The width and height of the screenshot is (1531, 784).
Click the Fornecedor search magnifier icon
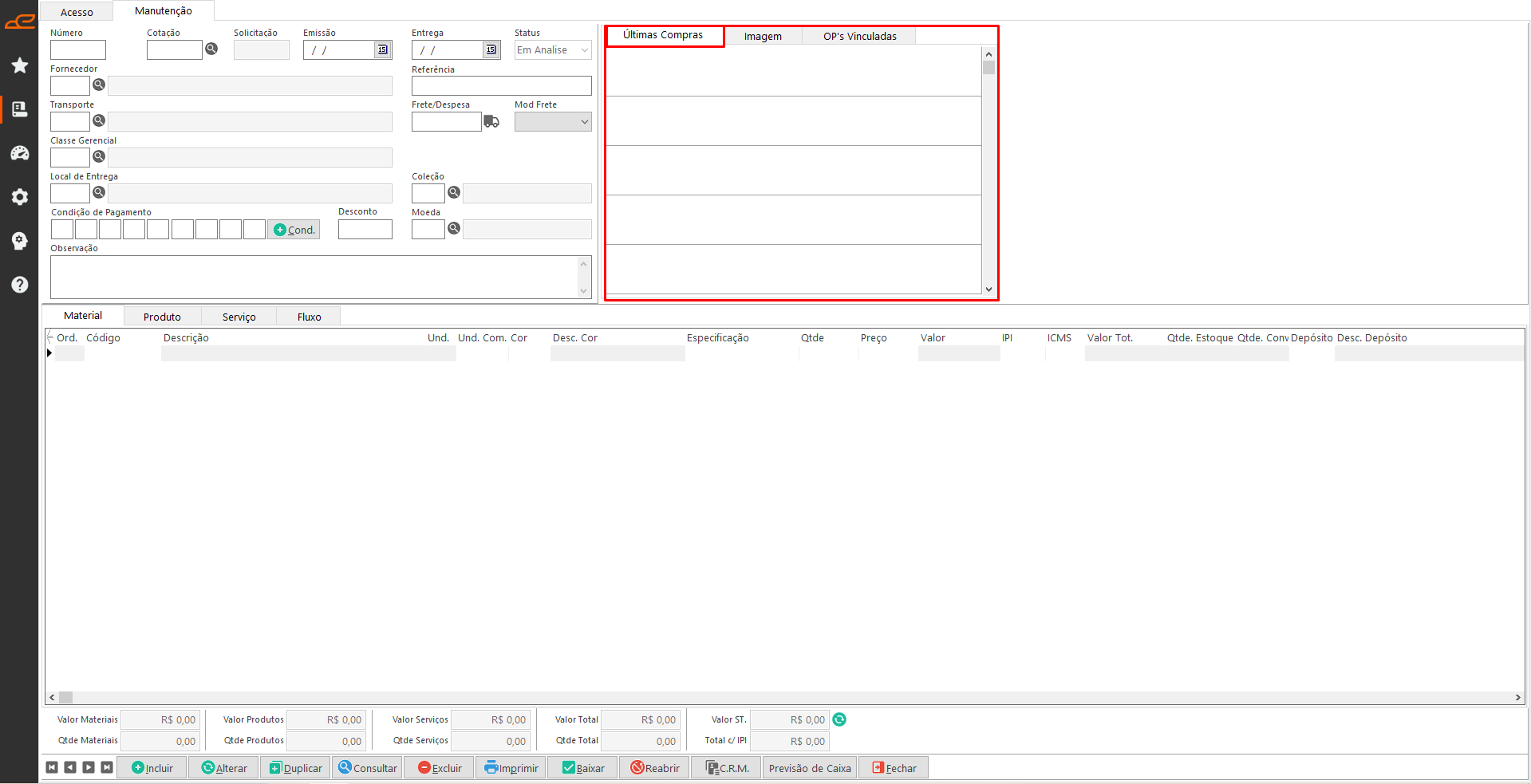click(x=99, y=85)
